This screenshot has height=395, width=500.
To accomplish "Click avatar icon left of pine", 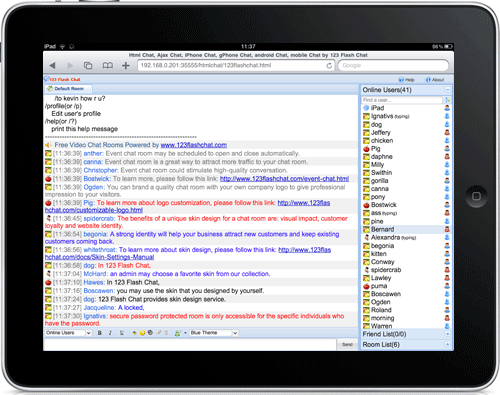I will (x=366, y=221).
